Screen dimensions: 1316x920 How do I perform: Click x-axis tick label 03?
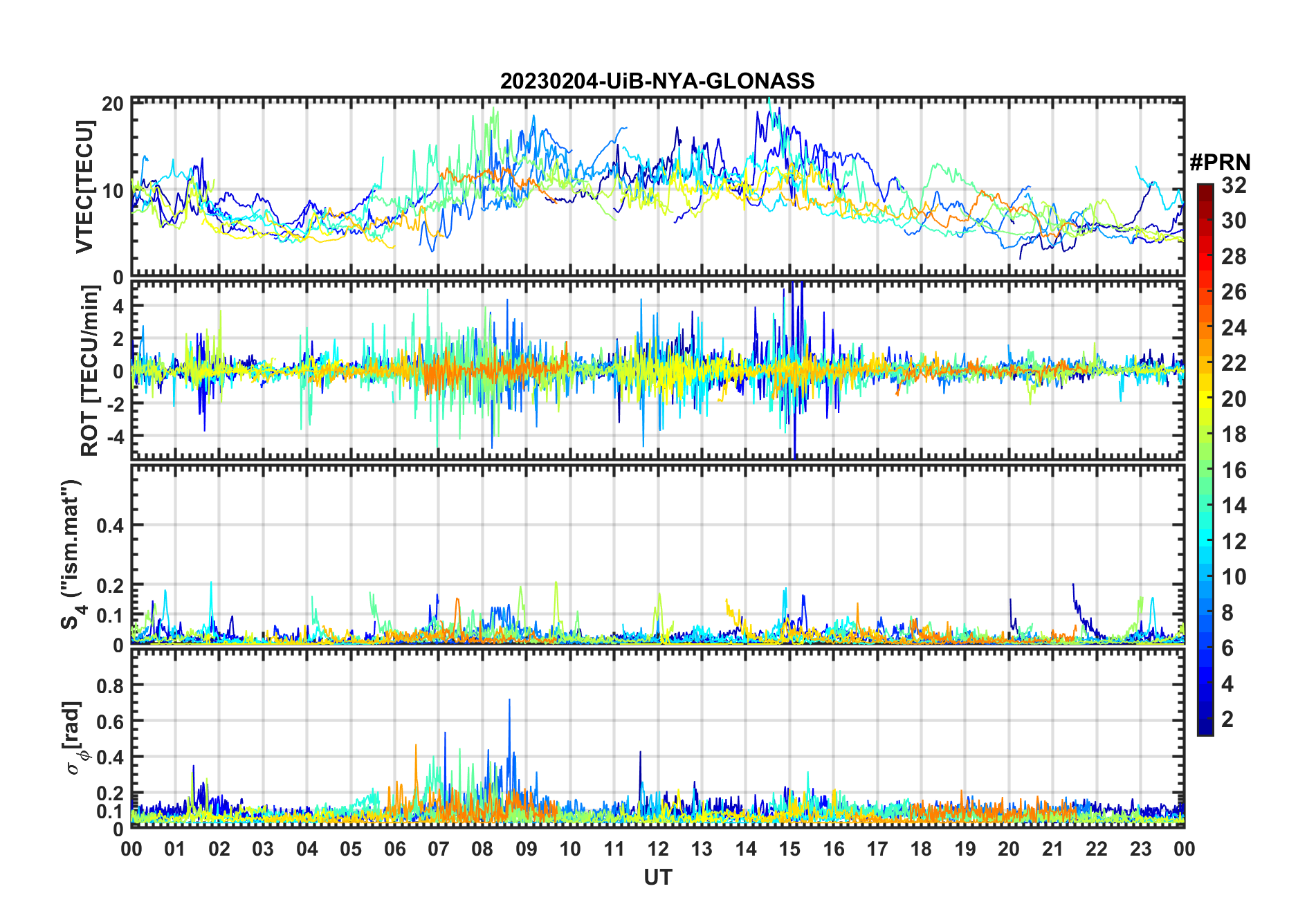(263, 849)
